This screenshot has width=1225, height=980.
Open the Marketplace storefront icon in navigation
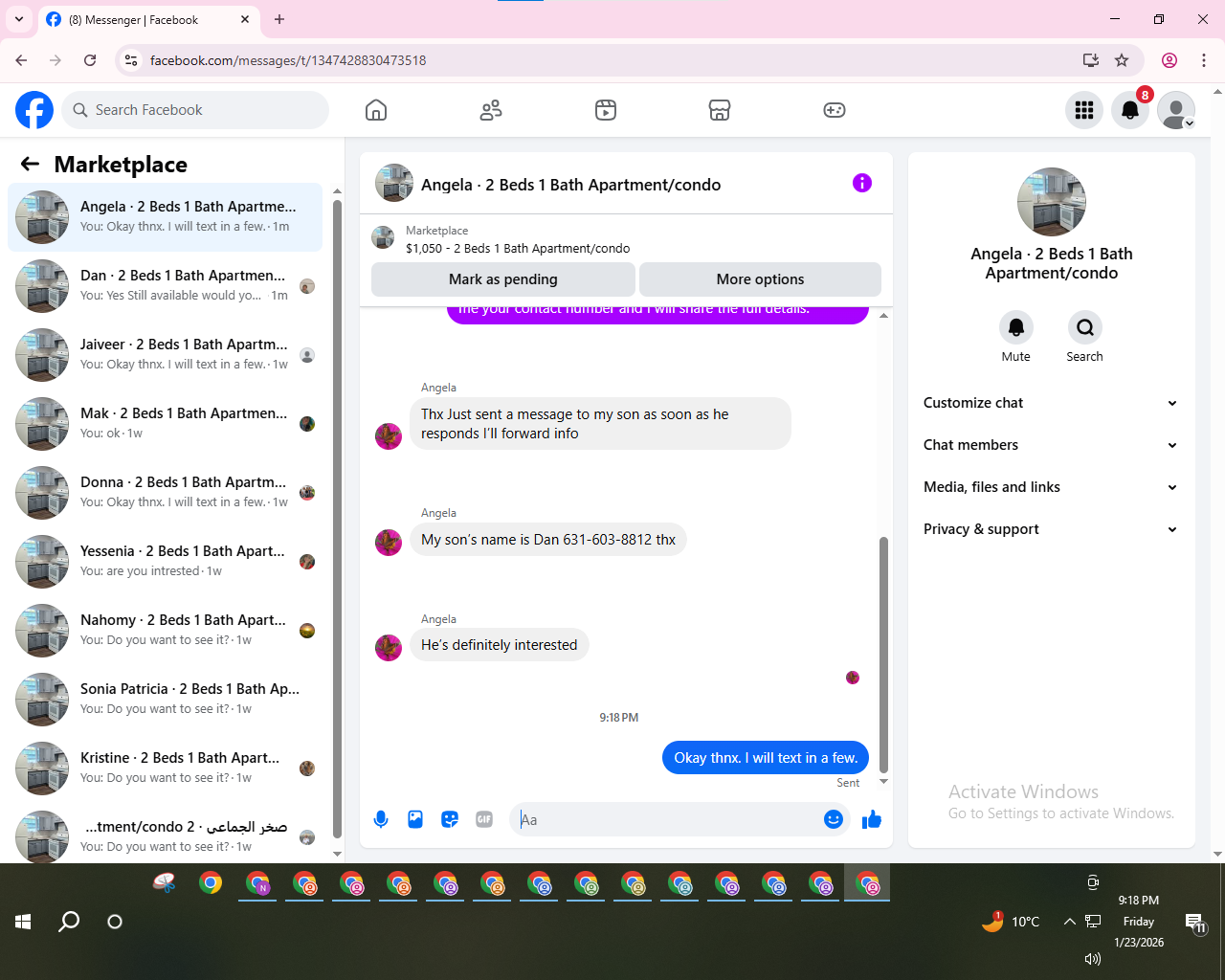720,110
